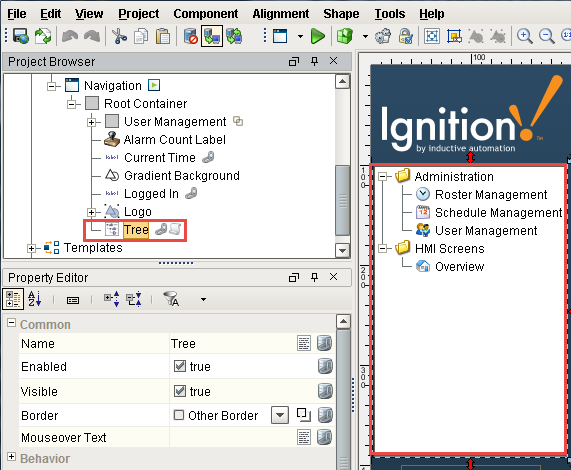Screen dimensions: 571x470
Task: Expand the Logo node in Project Browser
Action: tap(92, 212)
